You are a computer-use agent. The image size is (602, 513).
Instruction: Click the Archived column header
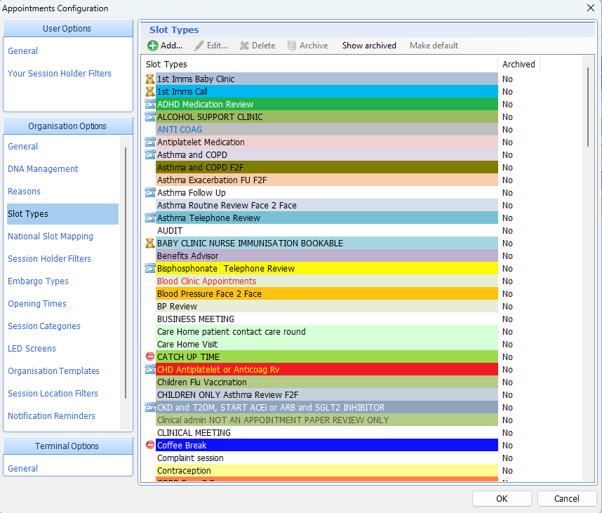[x=519, y=65]
